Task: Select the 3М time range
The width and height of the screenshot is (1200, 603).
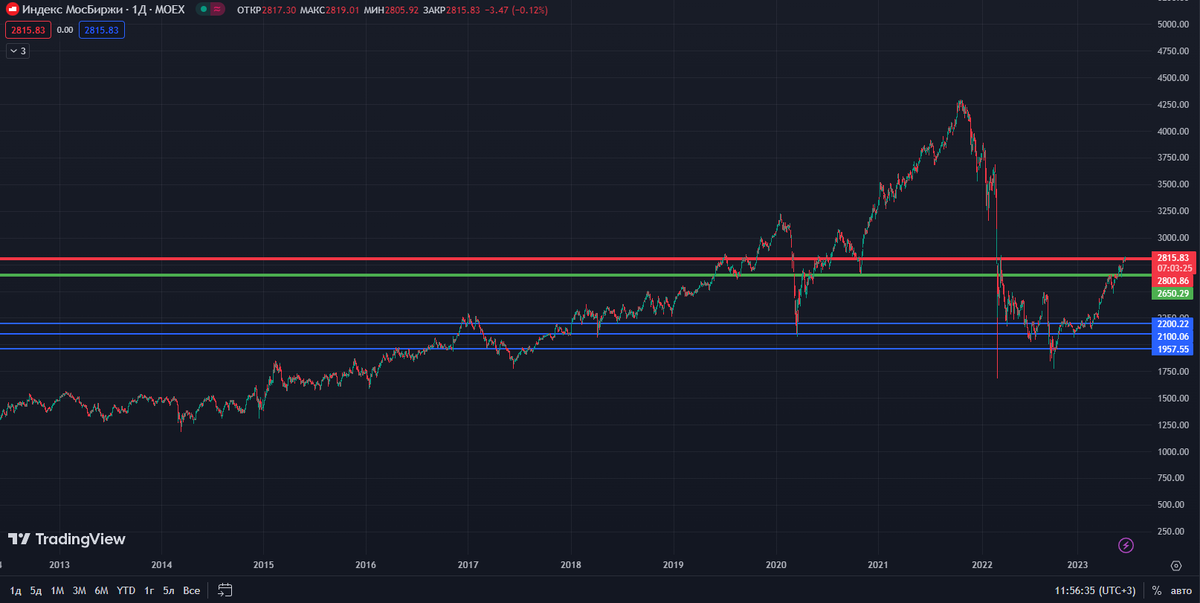Action: click(79, 590)
